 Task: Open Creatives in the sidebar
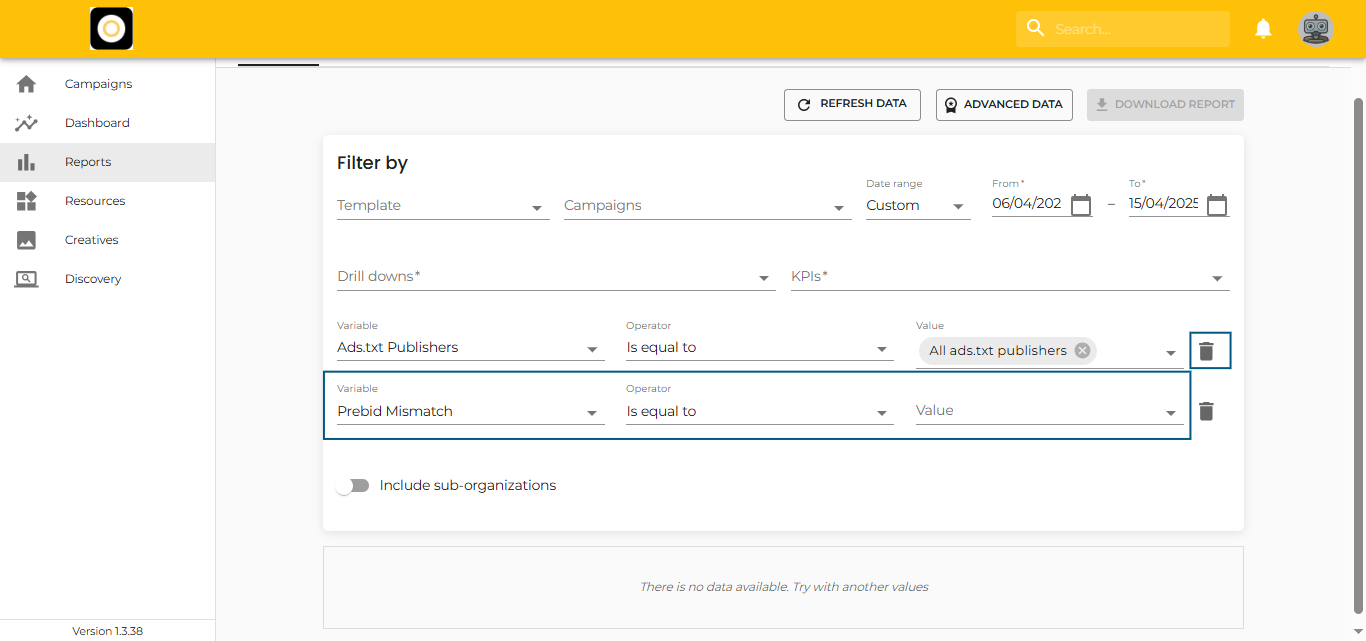(91, 240)
